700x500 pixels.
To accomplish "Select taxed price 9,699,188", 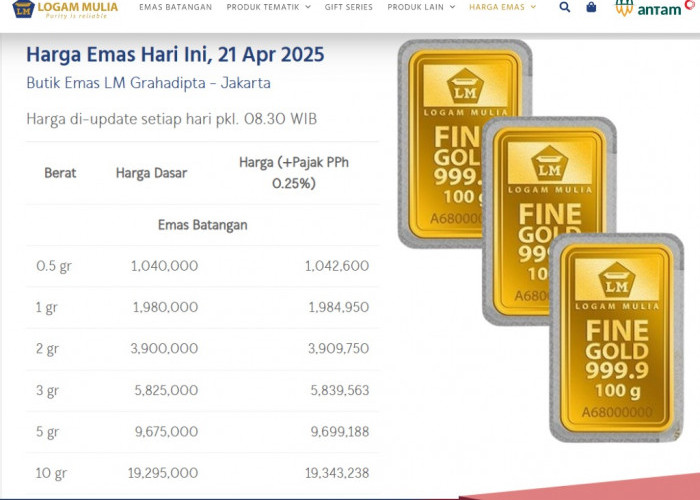I will pos(340,432).
